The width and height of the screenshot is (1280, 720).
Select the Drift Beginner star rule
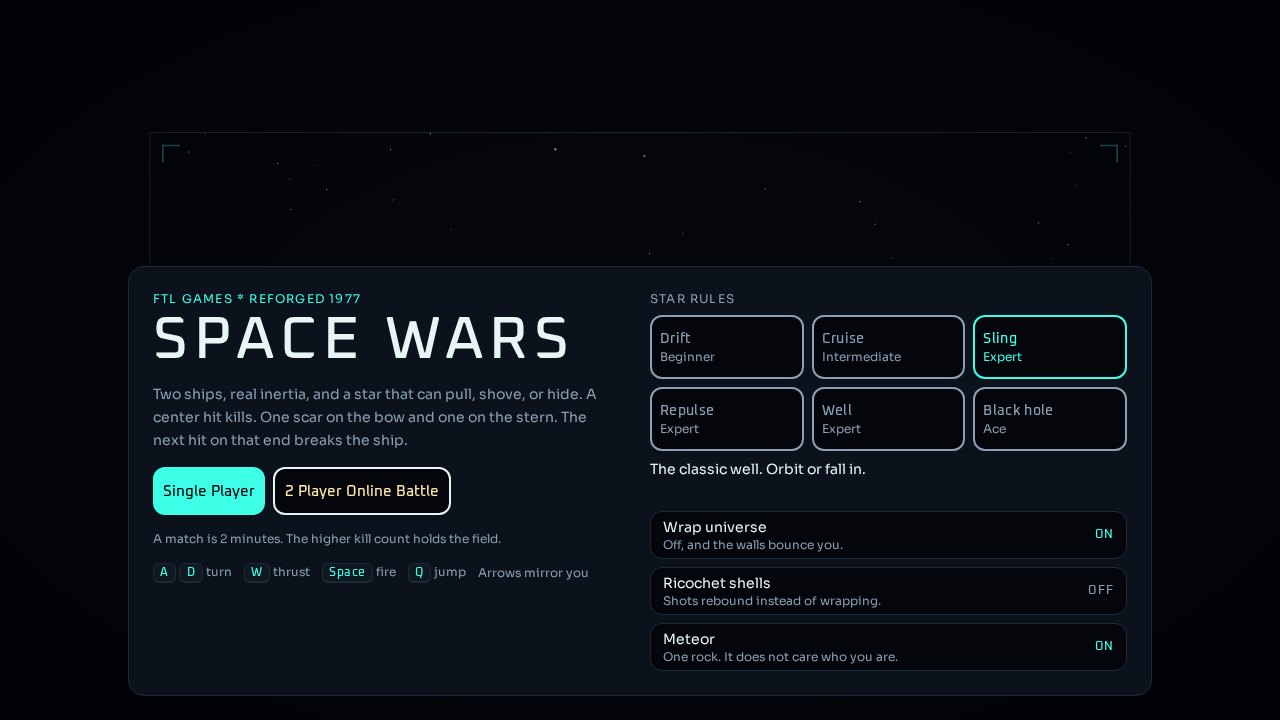(727, 347)
